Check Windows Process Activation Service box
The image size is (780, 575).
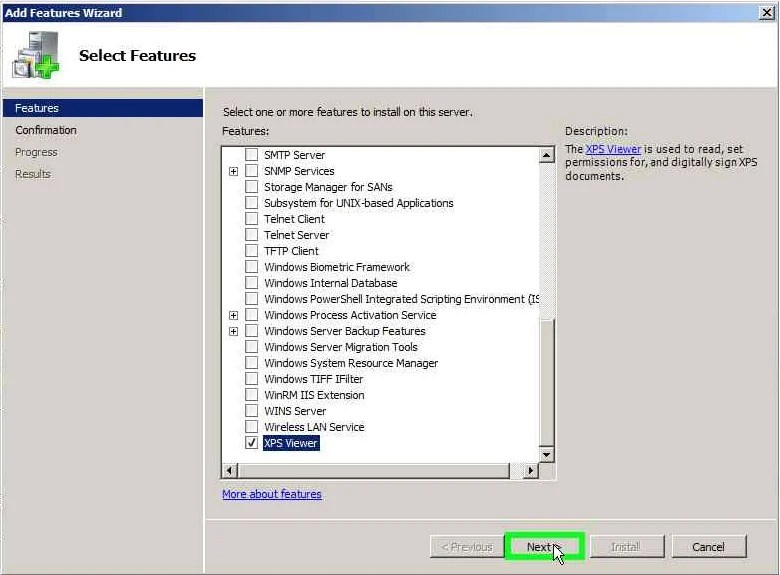tap(252, 314)
